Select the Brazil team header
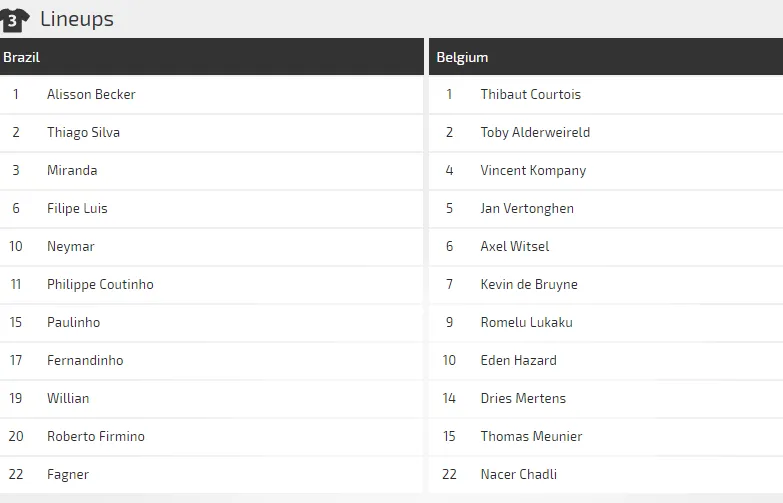 click(22, 57)
